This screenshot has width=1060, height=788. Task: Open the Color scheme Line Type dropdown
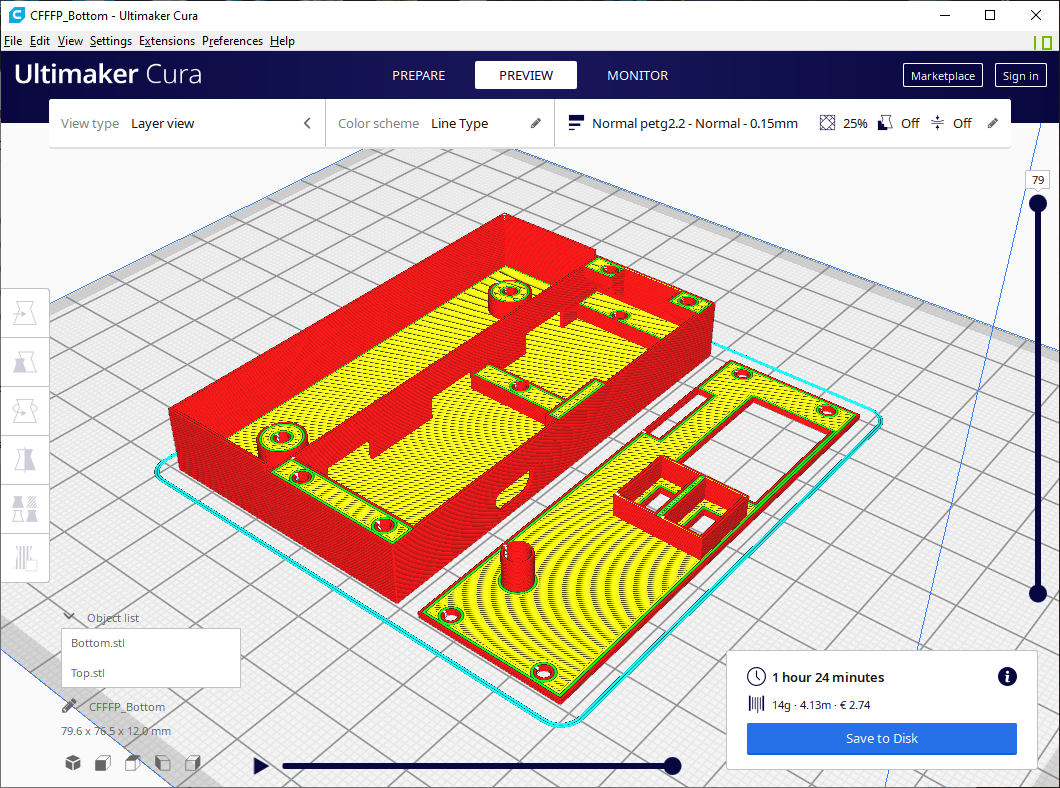click(439, 123)
